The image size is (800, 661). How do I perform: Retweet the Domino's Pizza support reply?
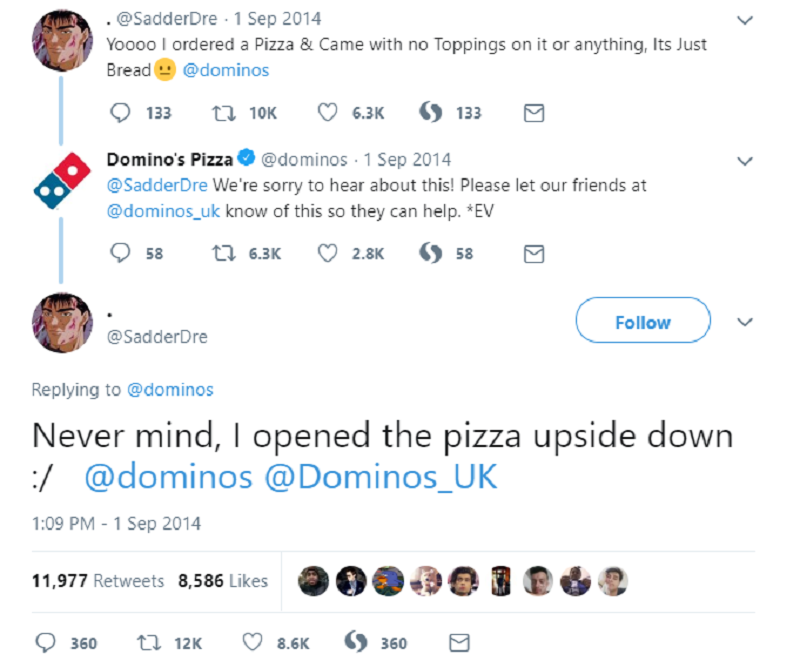pos(225,253)
